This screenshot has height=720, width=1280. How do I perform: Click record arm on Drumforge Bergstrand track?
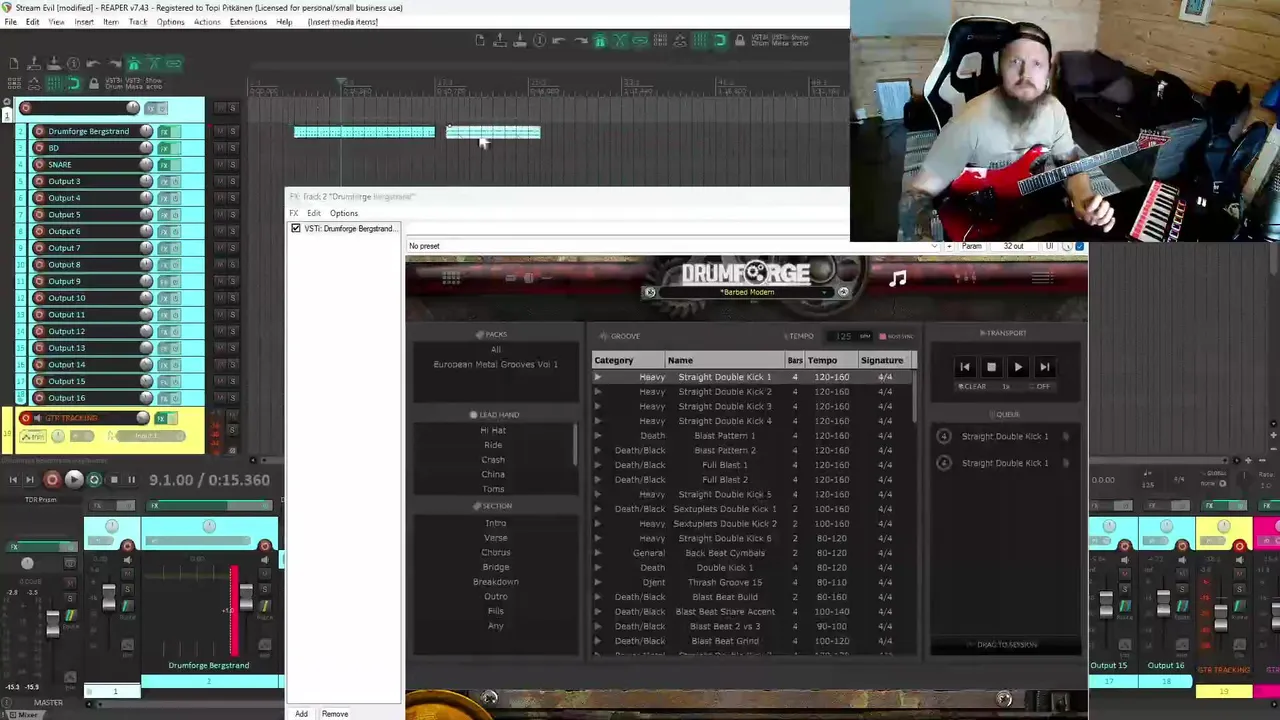(x=39, y=131)
